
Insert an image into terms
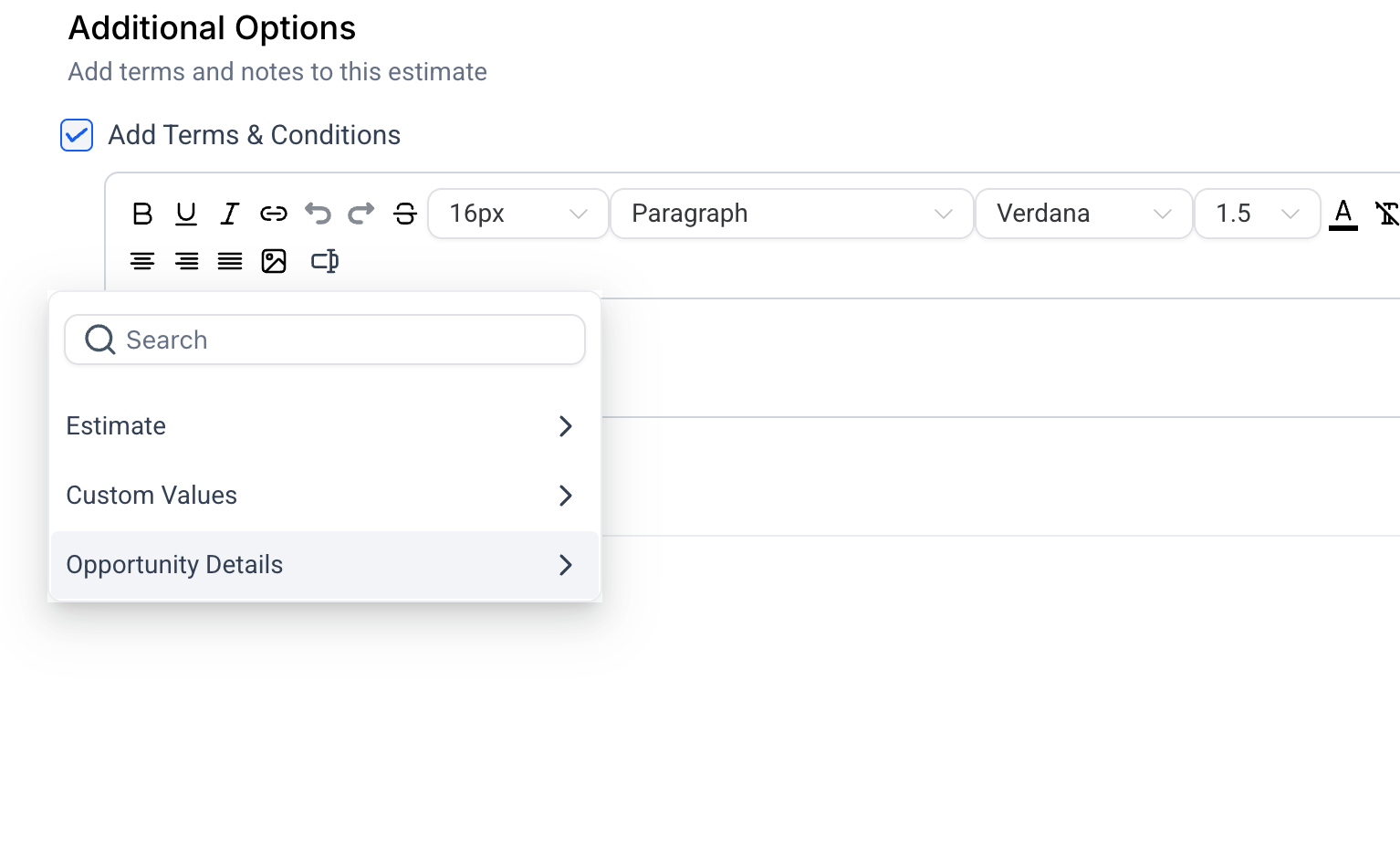pos(274,261)
